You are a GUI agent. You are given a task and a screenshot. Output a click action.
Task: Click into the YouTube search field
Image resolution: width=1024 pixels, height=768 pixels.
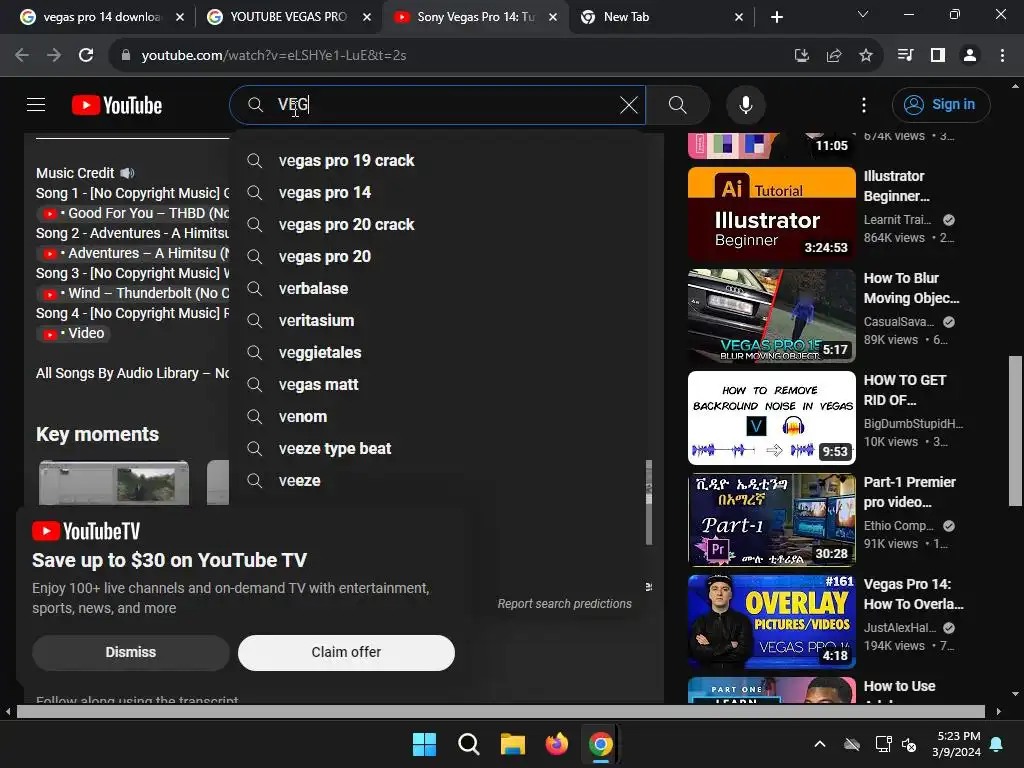[x=438, y=105]
